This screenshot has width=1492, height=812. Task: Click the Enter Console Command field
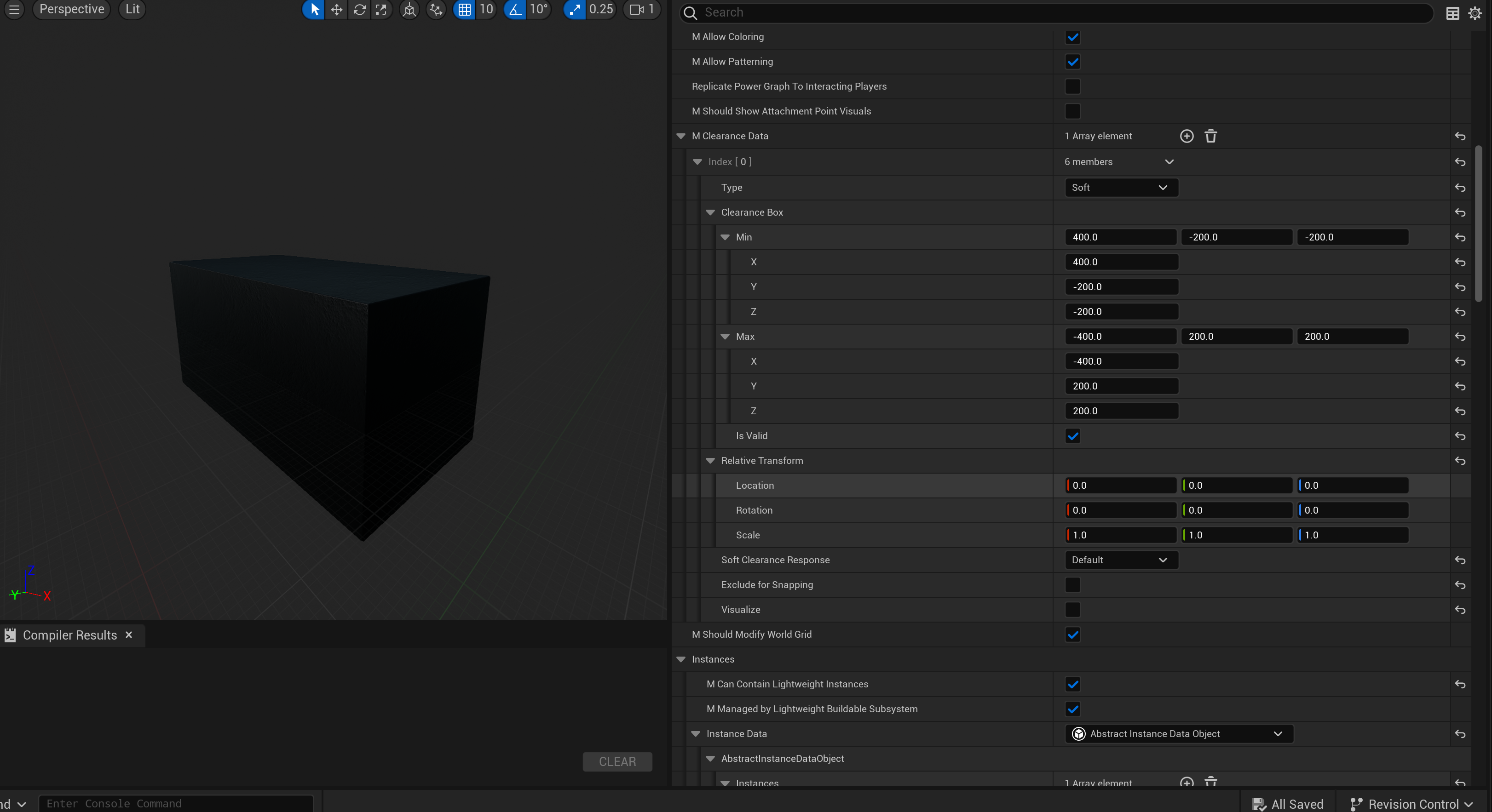click(x=176, y=803)
